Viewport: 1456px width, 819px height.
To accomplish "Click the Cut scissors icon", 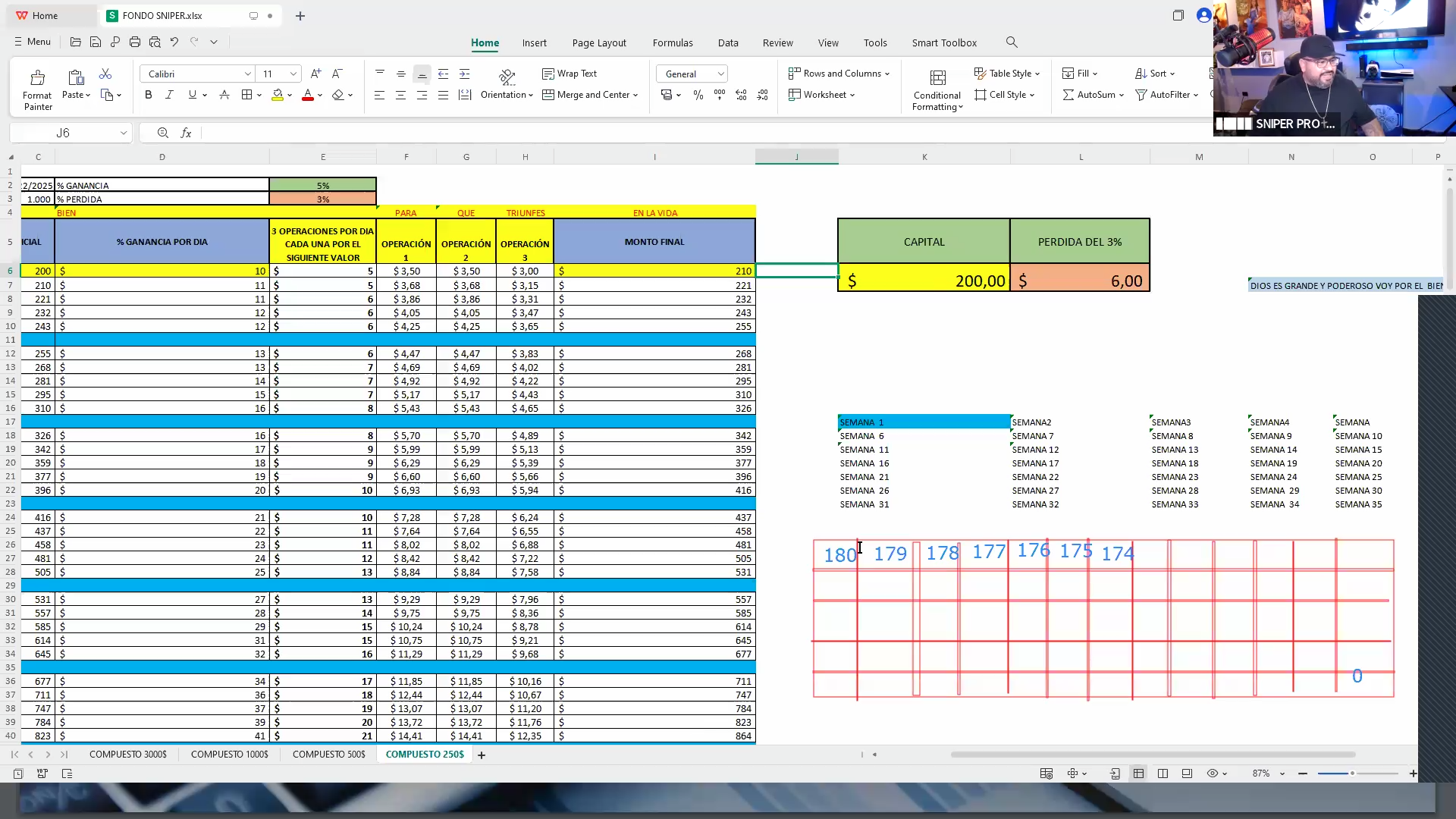I will (x=105, y=74).
